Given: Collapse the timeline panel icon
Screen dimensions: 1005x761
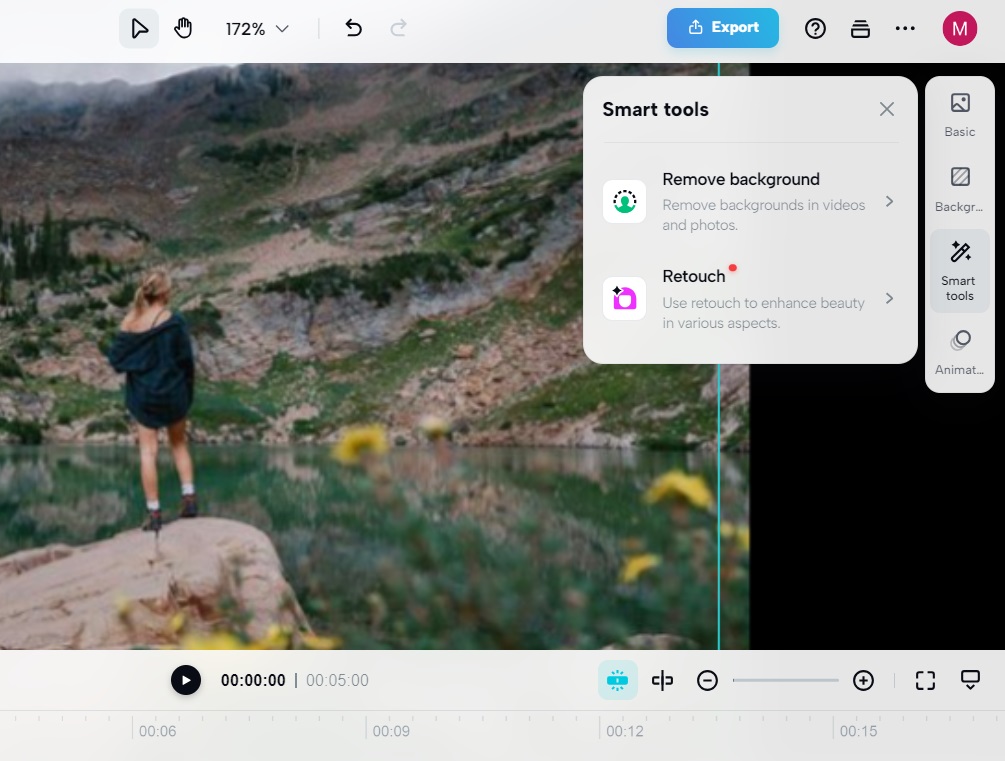Looking at the screenshot, I should (970, 680).
